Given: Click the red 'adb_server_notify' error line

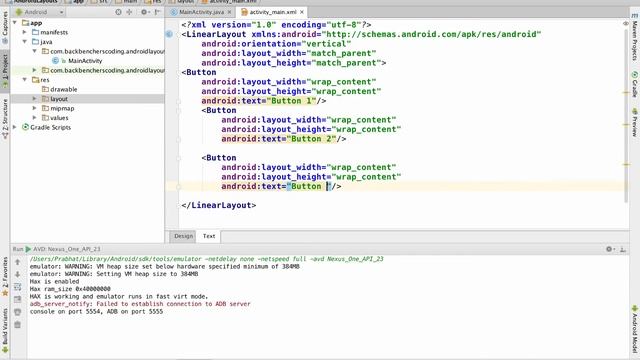Looking at the screenshot, I should [x=140, y=304].
